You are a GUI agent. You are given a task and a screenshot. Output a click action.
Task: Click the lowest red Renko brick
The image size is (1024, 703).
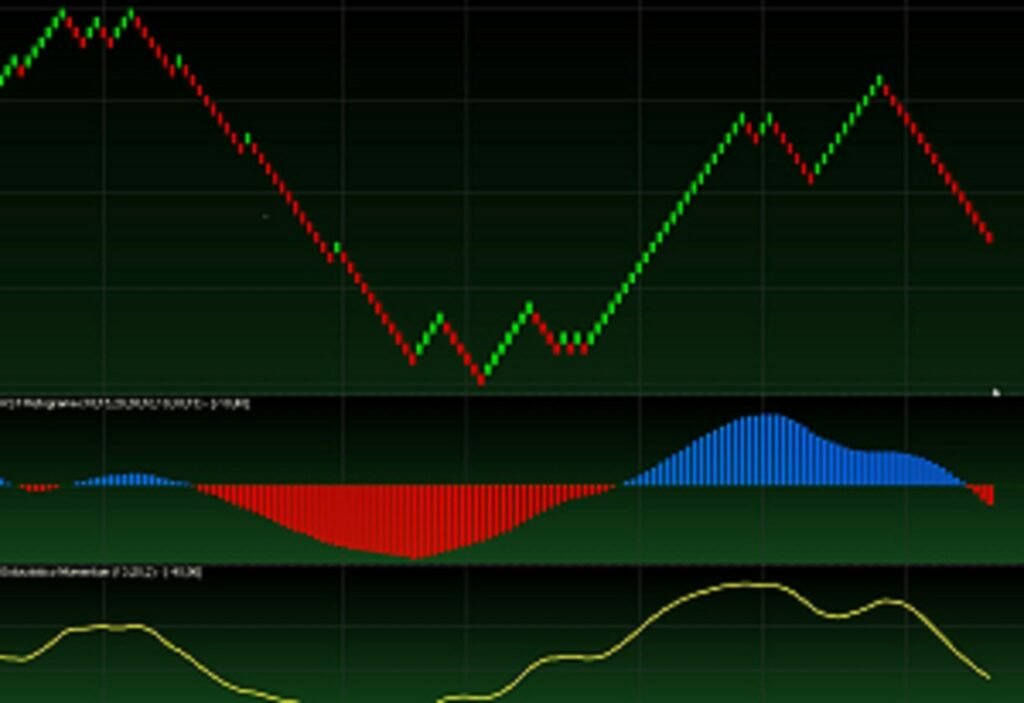[483, 378]
